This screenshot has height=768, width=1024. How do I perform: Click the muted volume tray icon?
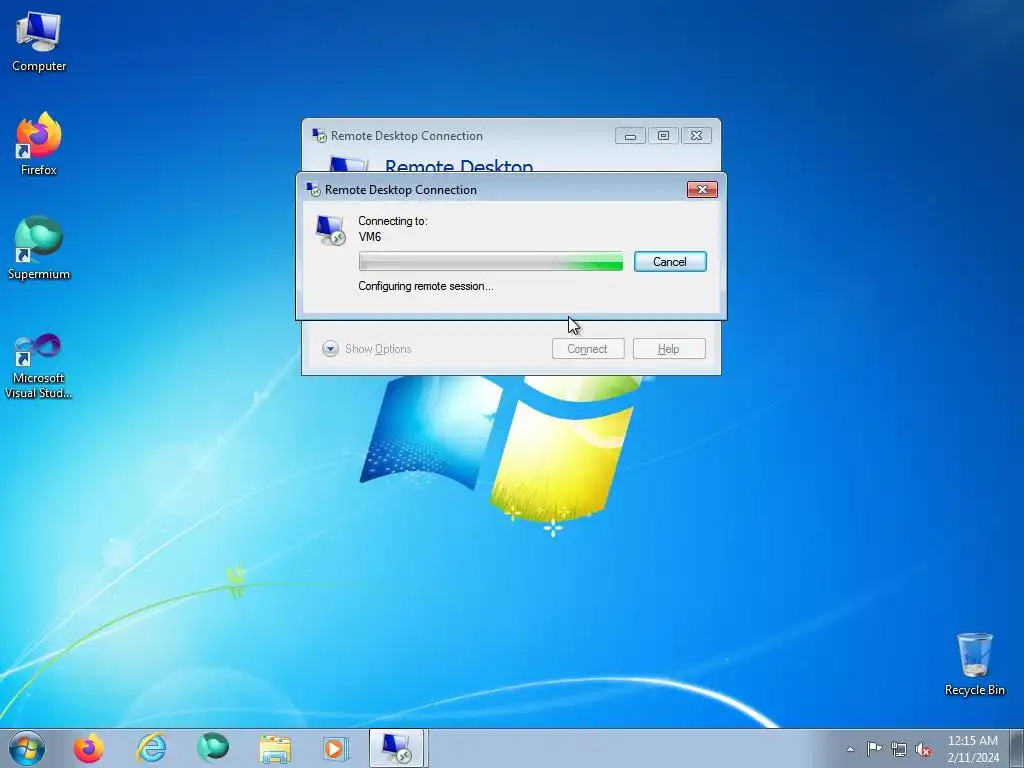coord(923,749)
